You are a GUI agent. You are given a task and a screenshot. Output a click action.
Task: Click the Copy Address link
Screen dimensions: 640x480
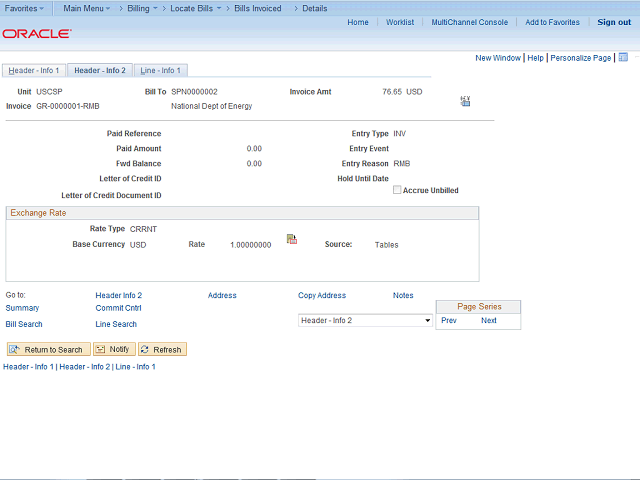click(x=322, y=295)
